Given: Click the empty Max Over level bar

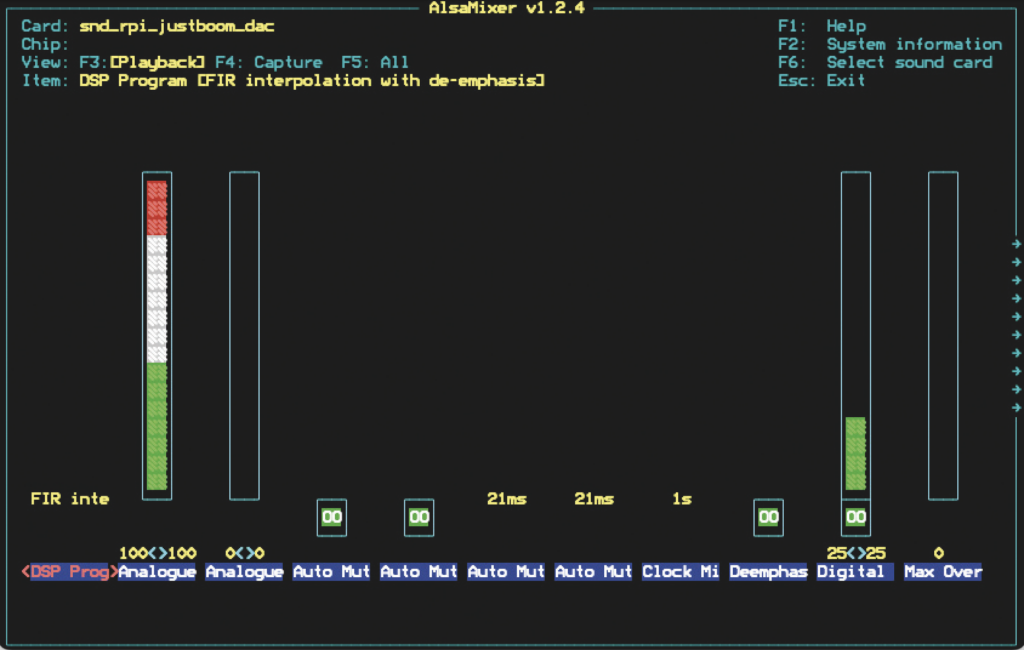Looking at the screenshot, I should coord(942,335).
